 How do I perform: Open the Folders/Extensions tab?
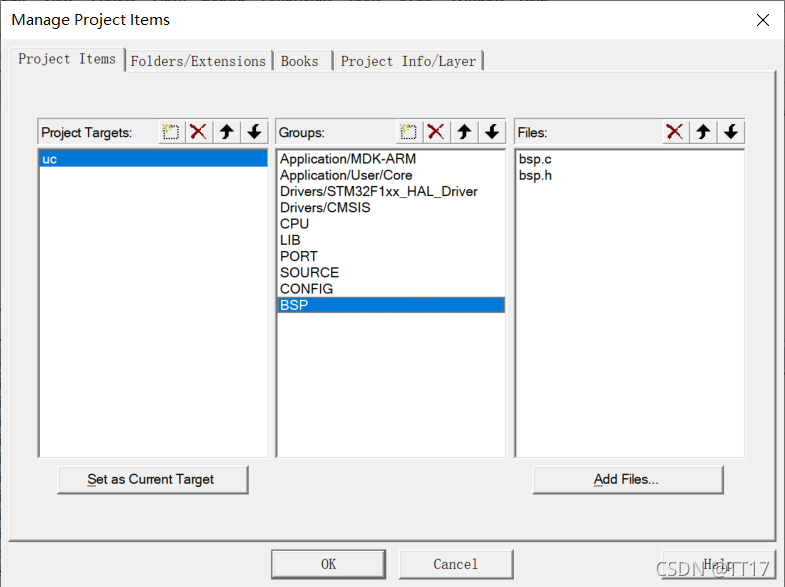pos(198,61)
